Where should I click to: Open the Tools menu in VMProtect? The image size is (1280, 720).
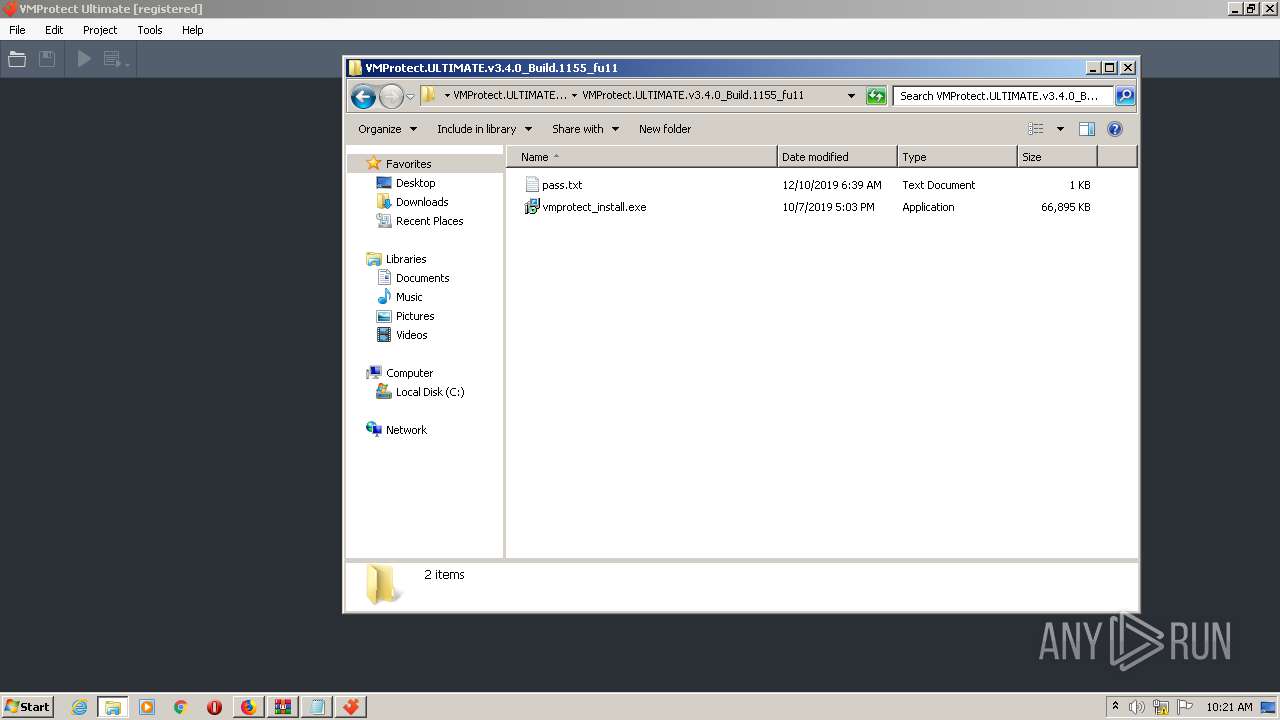coord(150,30)
